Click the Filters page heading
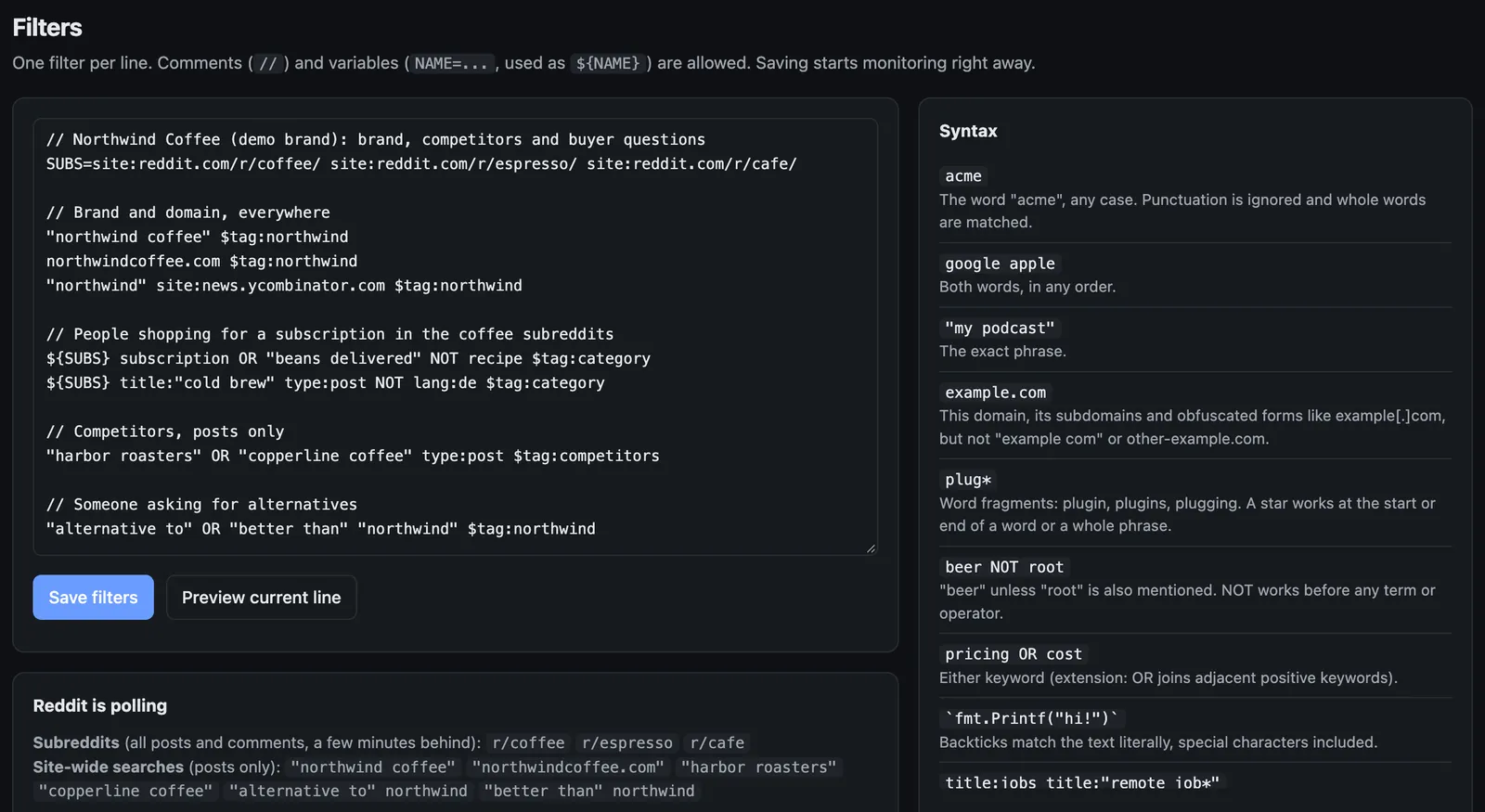 pos(47,28)
